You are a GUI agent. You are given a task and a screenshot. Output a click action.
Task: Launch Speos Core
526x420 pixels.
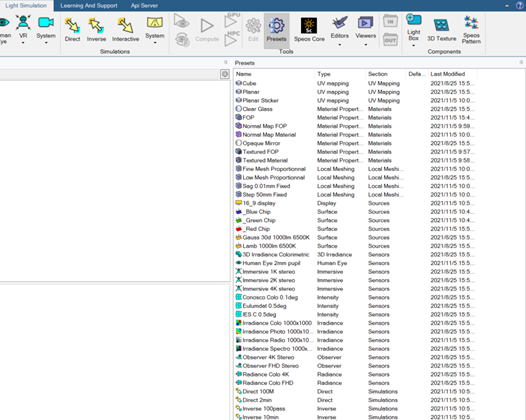tap(309, 30)
